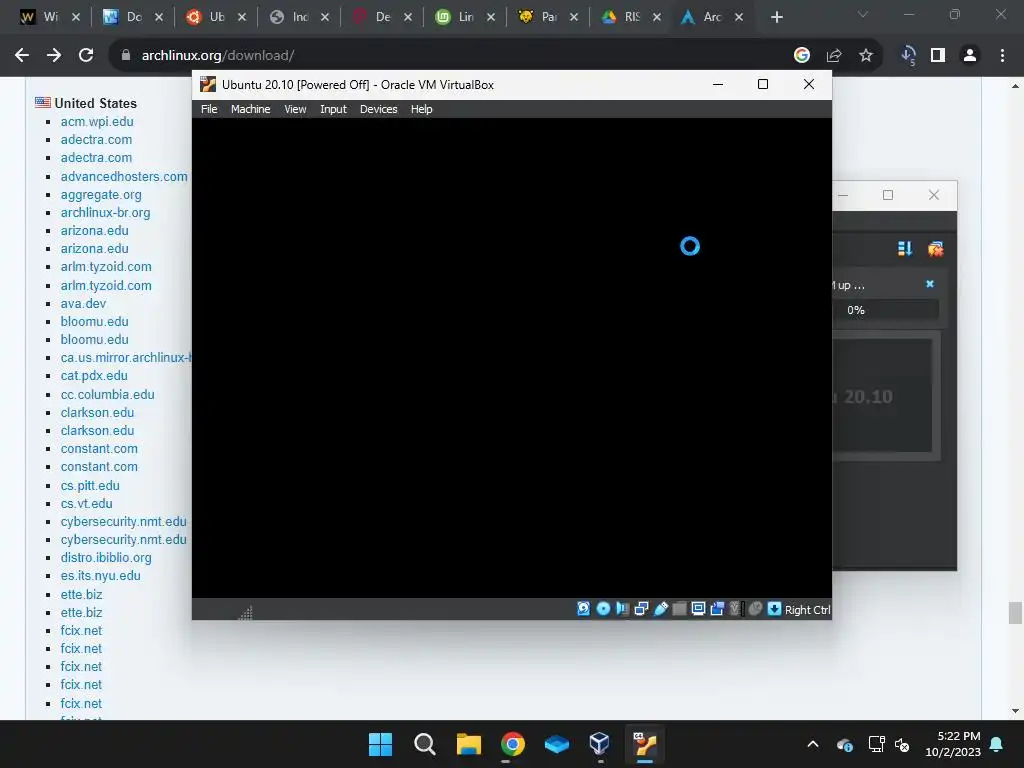This screenshot has width=1024, height=768.
Task: Open Chrome three-dot menu
Action: [x=1002, y=56]
